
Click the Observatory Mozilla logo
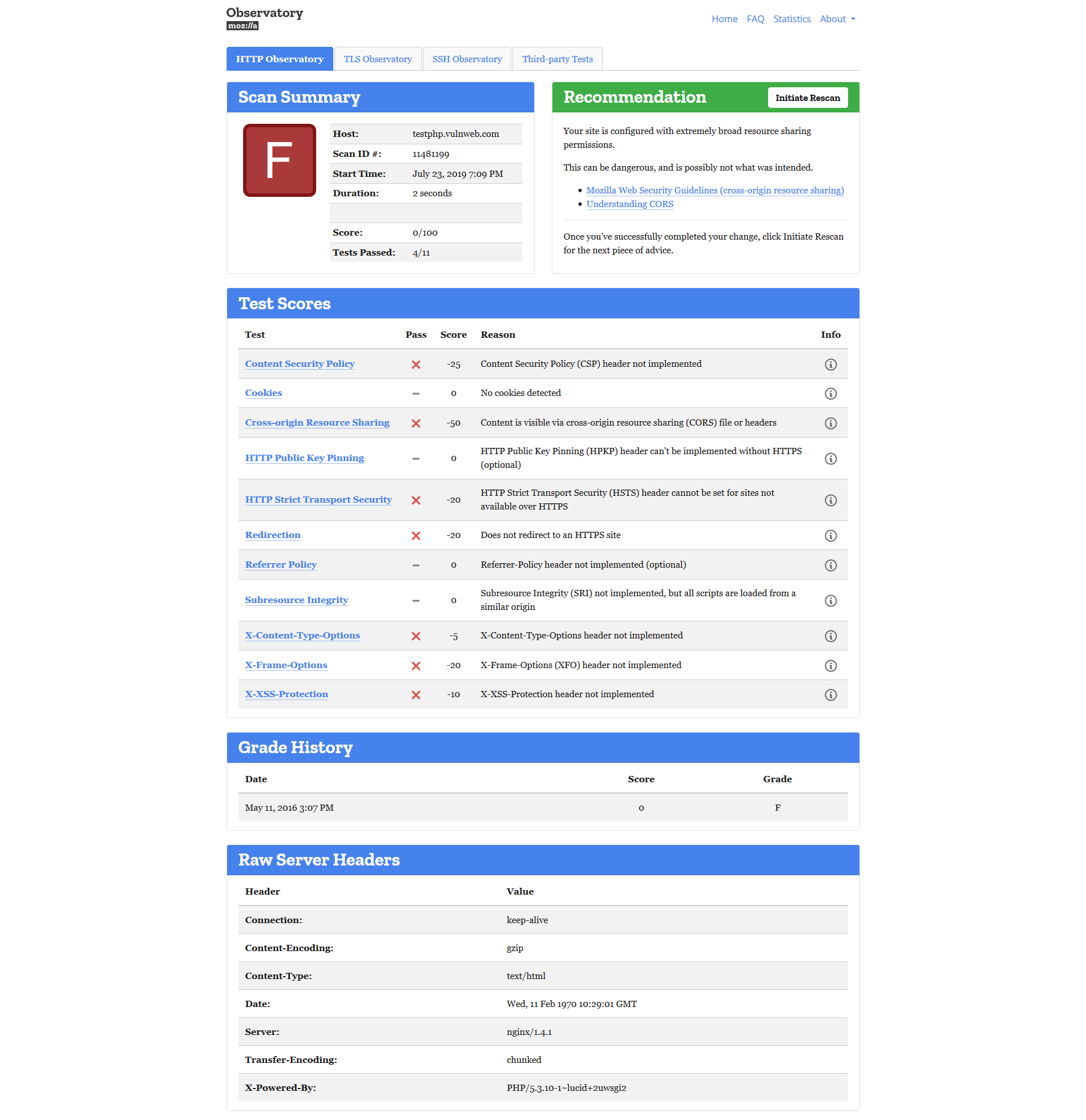[x=264, y=18]
